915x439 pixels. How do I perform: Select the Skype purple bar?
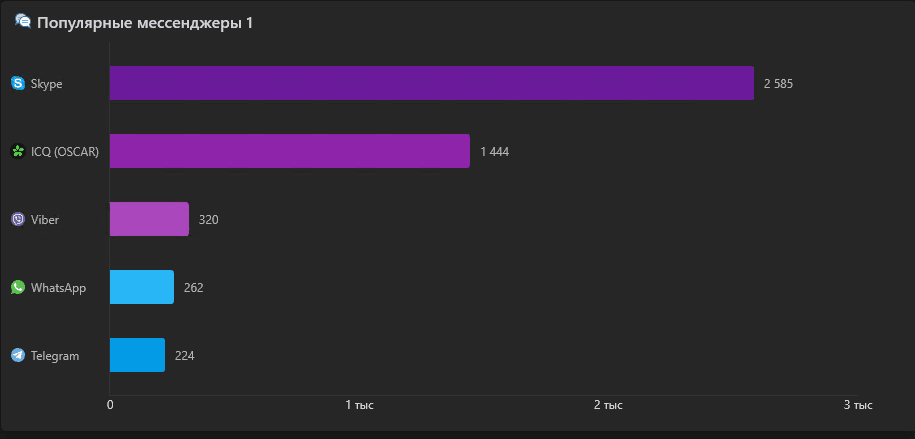tap(432, 83)
